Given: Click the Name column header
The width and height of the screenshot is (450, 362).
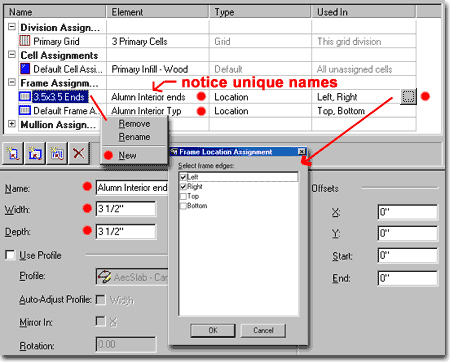Looking at the screenshot, I should [x=55, y=12].
